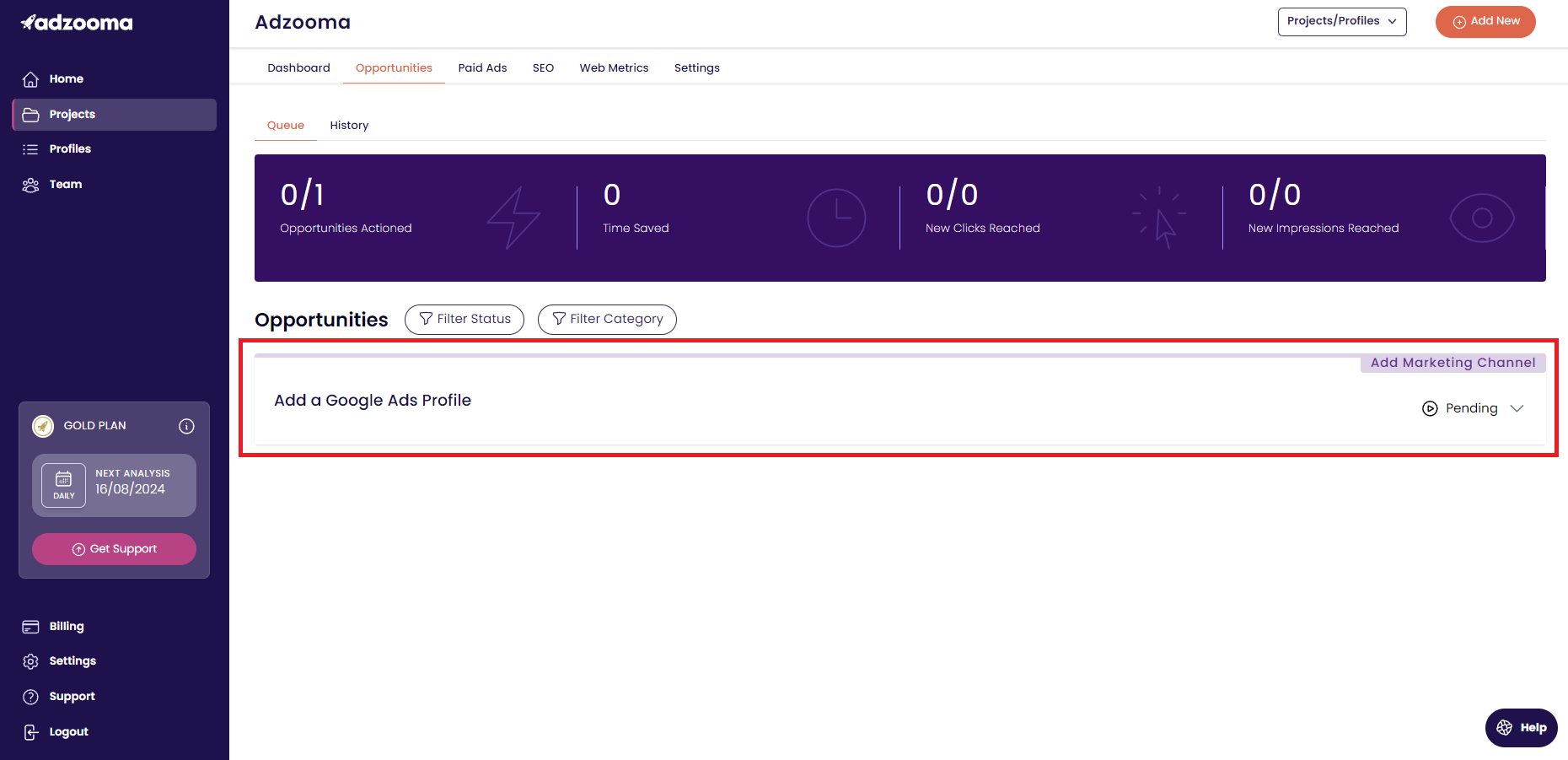Click the Gold Plan rocket badge icon
Viewport: 1568px width, 760px height.
tap(43, 426)
